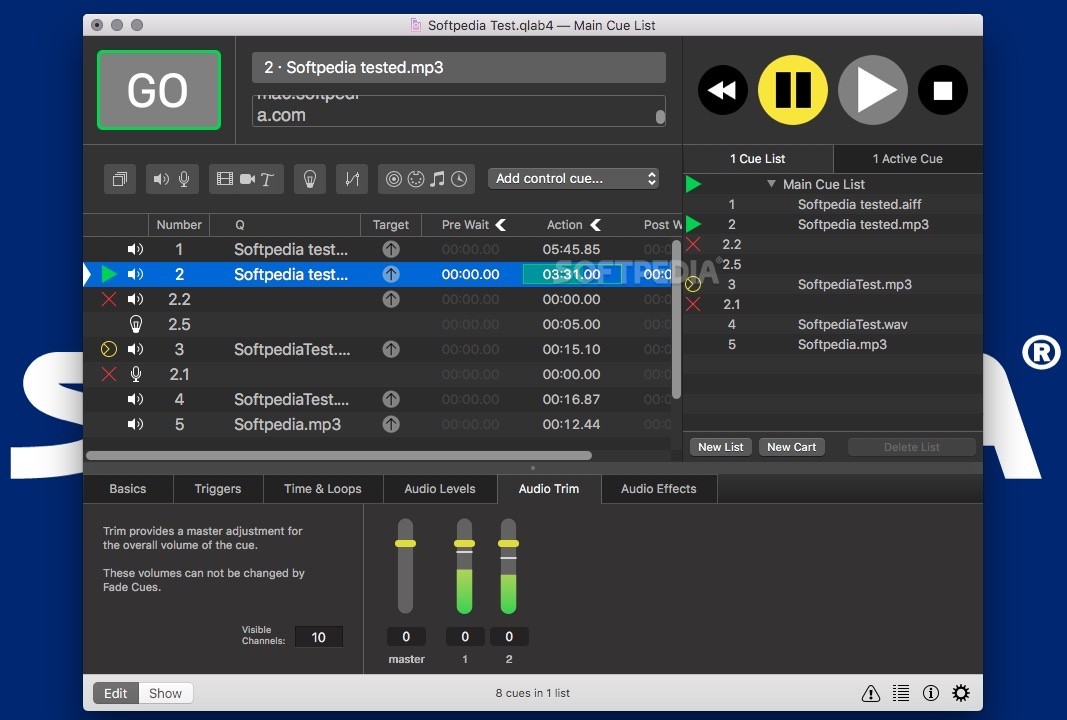Add a new Audio cue
The height and width of the screenshot is (720, 1067).
click(x=161, y=179)
